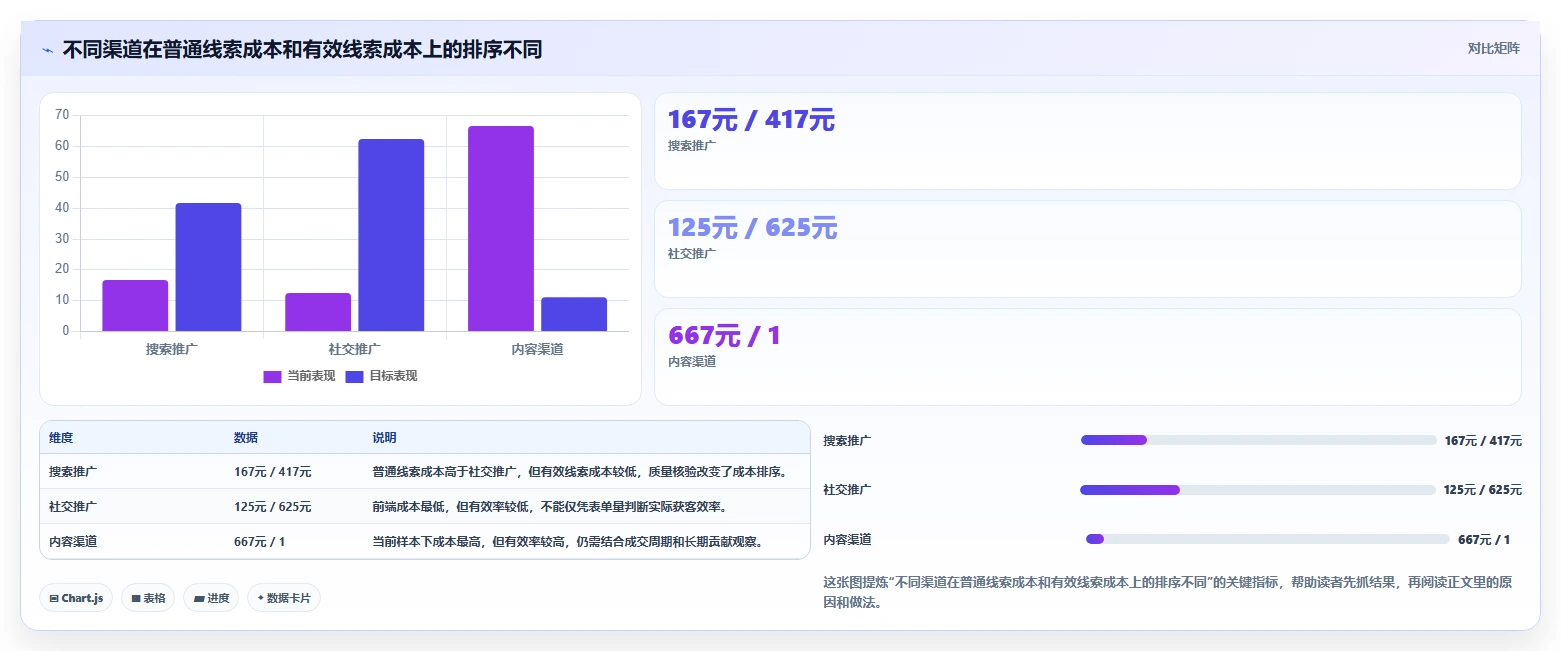Click the 社交推广 progress bar

pyautogui.click(x=1258, y=490)
